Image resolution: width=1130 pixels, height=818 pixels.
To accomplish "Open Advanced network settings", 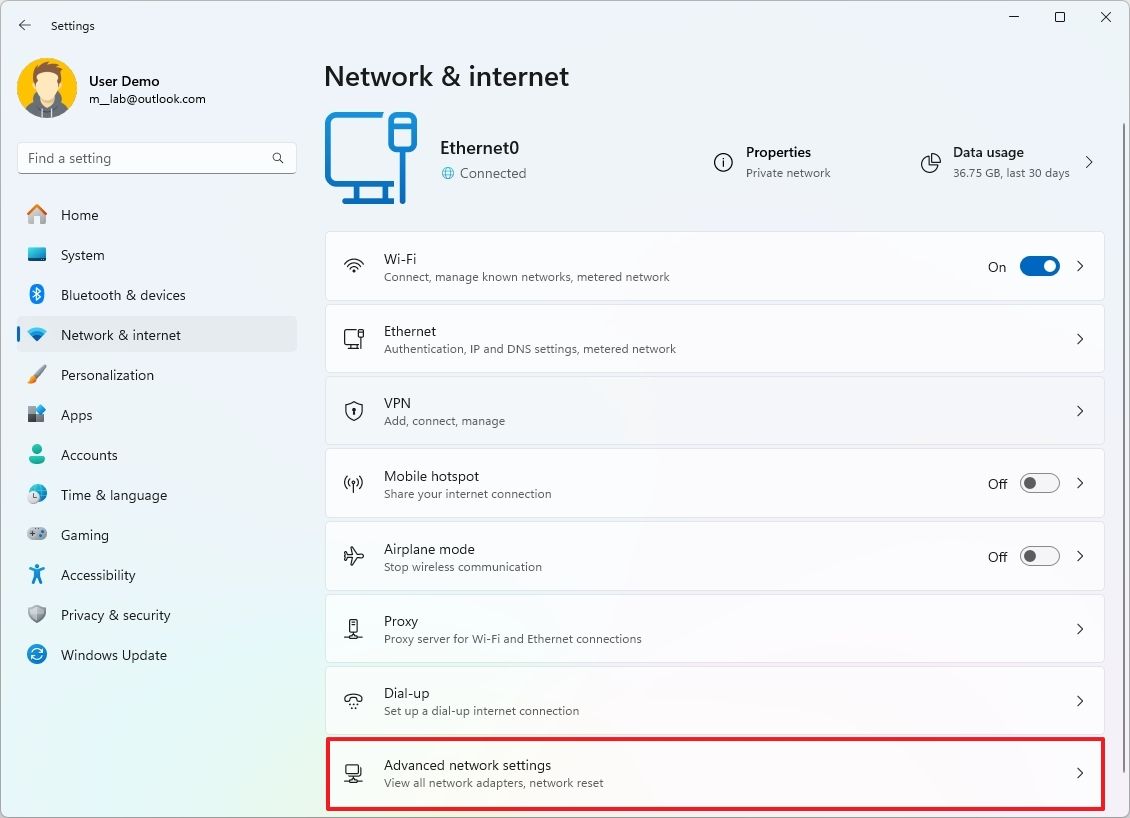I will pyautogui.click(x=714, y=773).
